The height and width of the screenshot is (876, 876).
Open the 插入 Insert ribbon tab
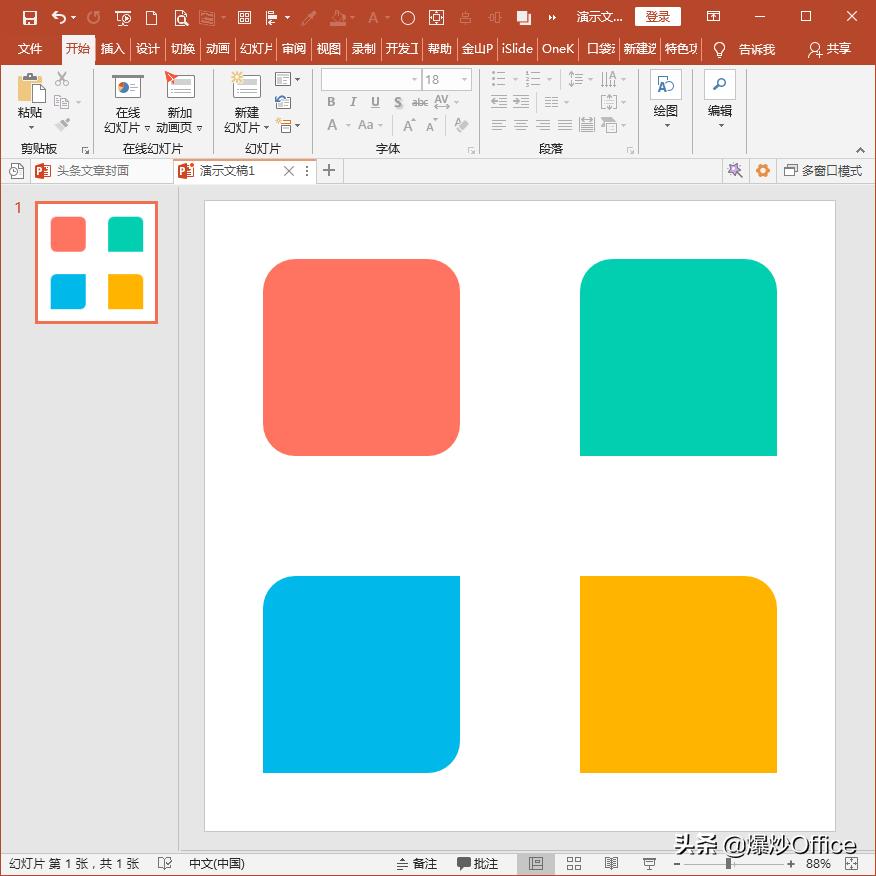(113, 49)
